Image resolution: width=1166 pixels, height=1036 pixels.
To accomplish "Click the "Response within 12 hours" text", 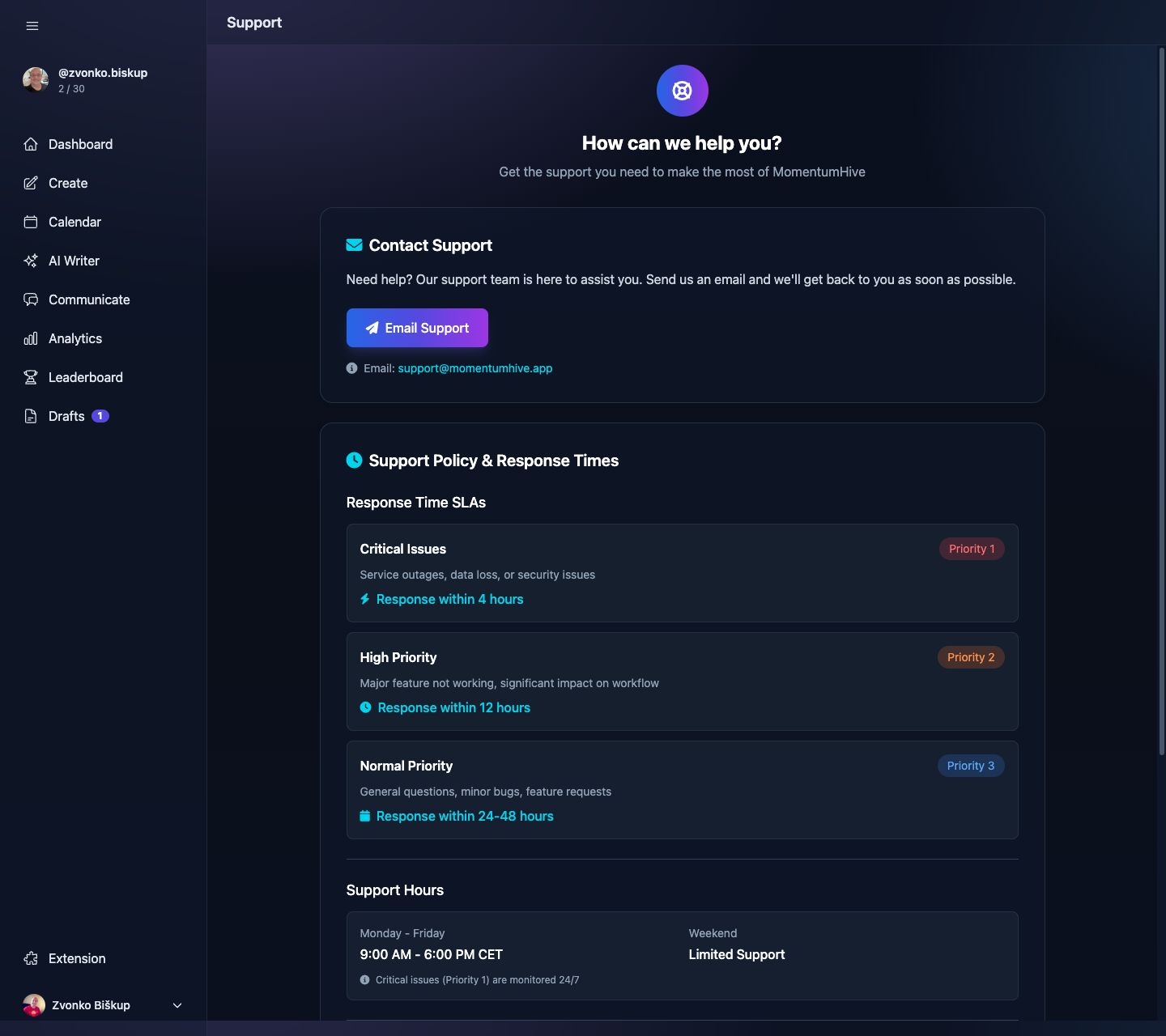I will pos(454,707).
